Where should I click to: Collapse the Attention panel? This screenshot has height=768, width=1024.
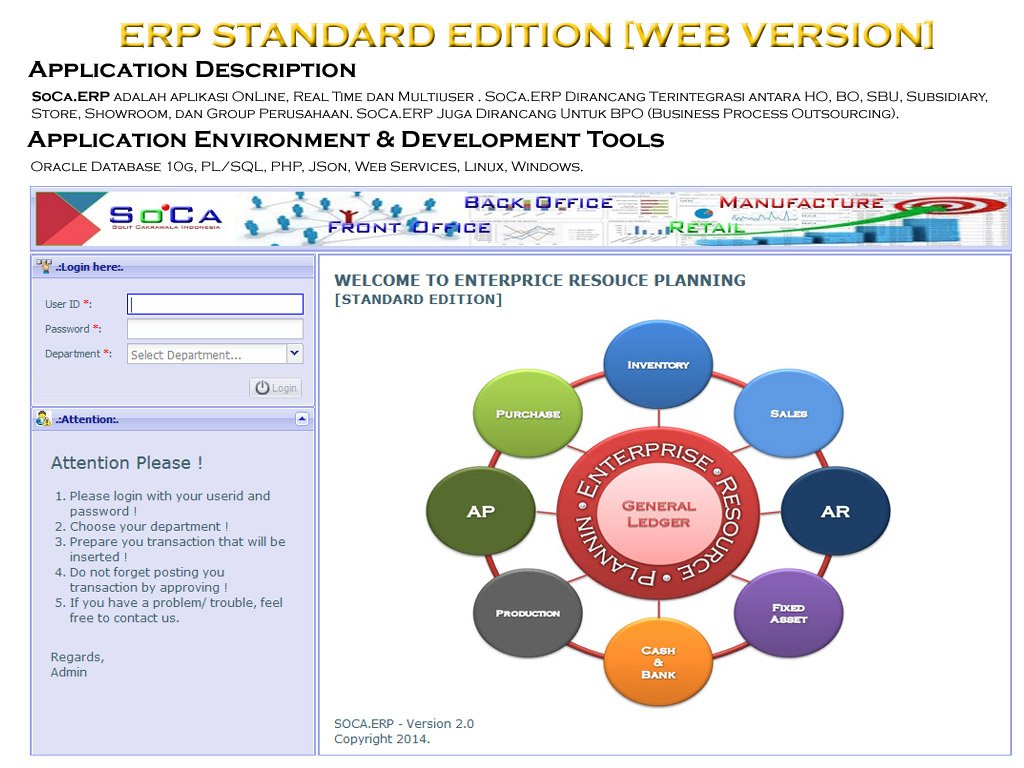click(302, 419)
